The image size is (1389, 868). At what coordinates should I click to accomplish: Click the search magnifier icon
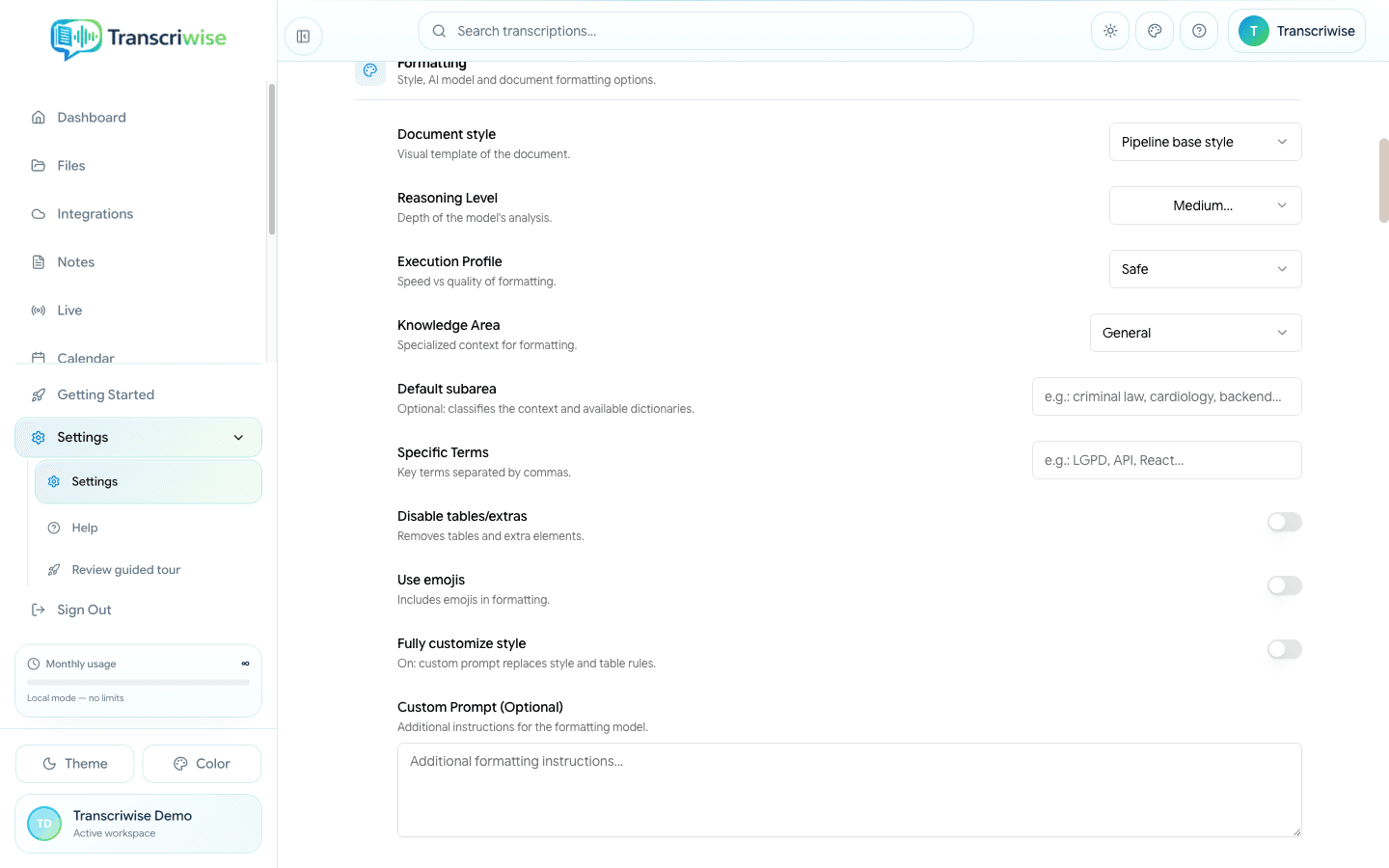(439, 31)
